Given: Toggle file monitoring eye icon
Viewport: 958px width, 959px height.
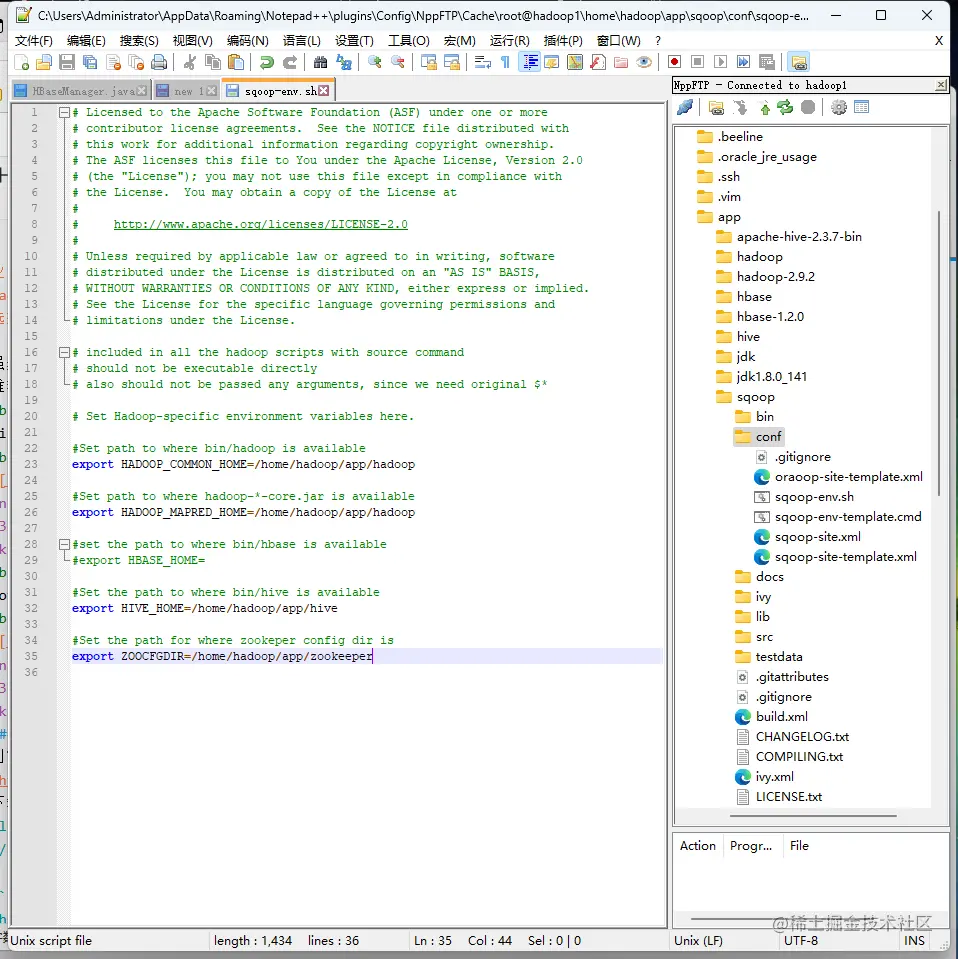Looking at the screenshot, I should [644, 62].
